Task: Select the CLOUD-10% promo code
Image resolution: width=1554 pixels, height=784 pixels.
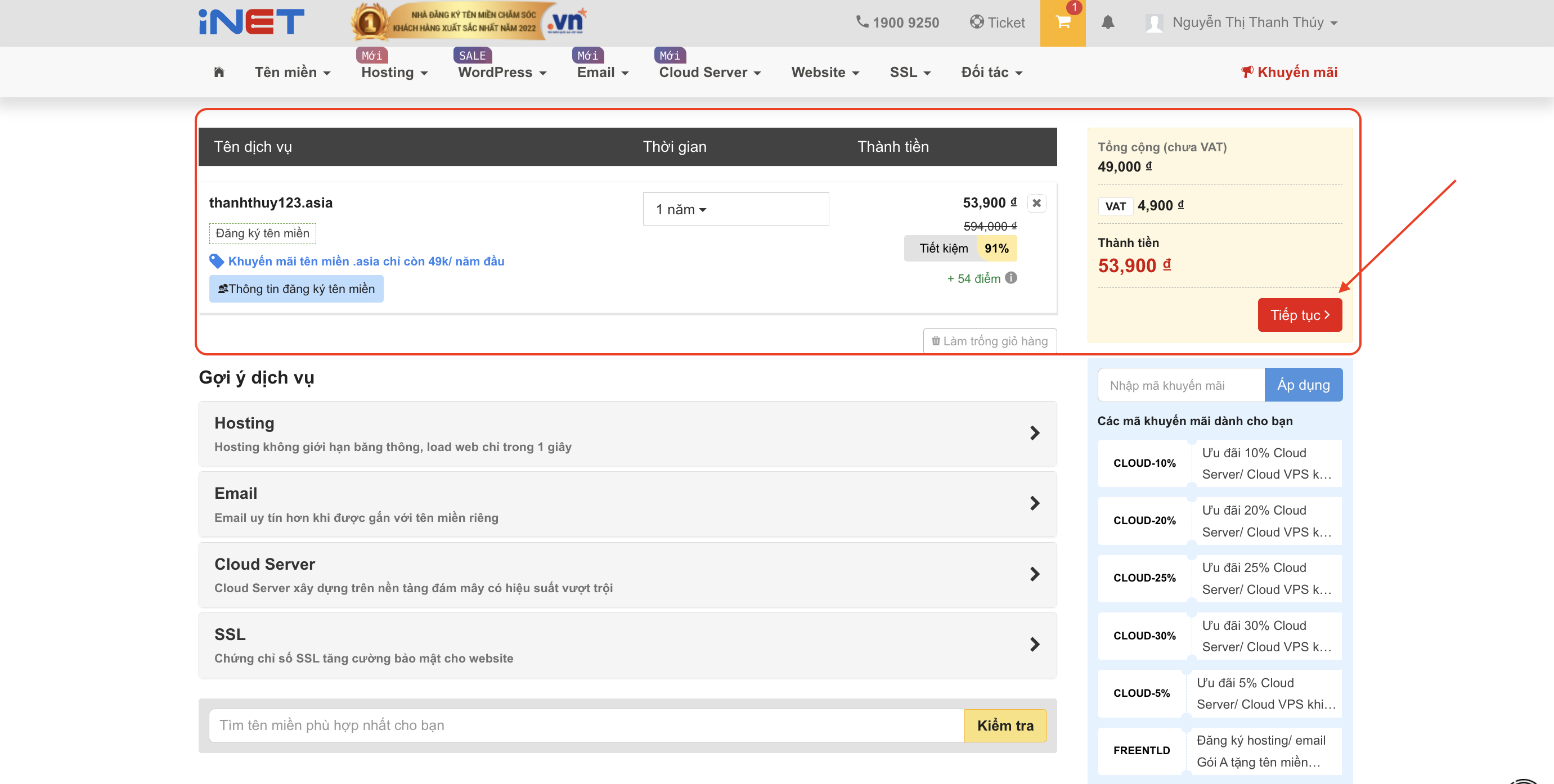Action: point(1220,463)
